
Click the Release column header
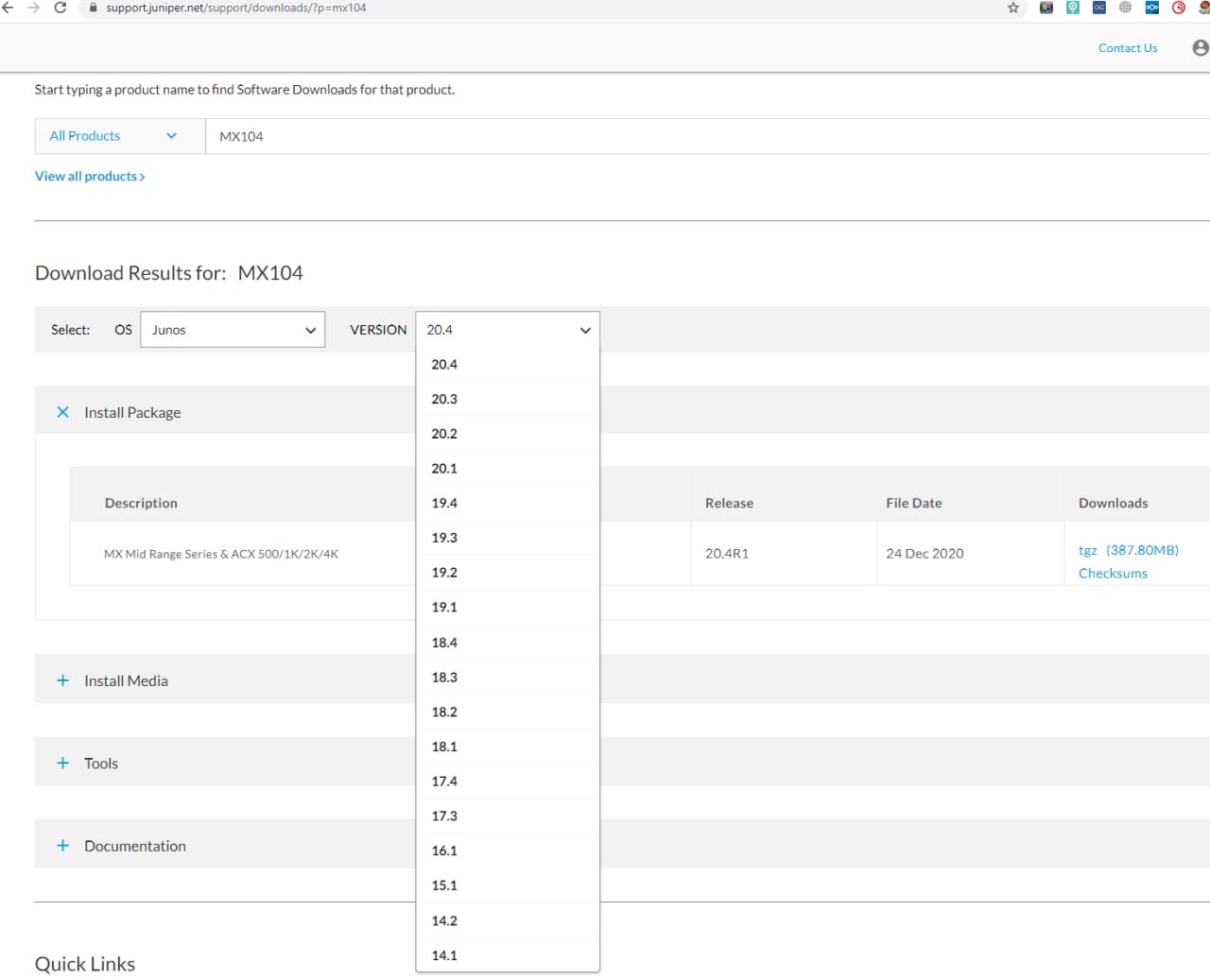coord(729,503)
